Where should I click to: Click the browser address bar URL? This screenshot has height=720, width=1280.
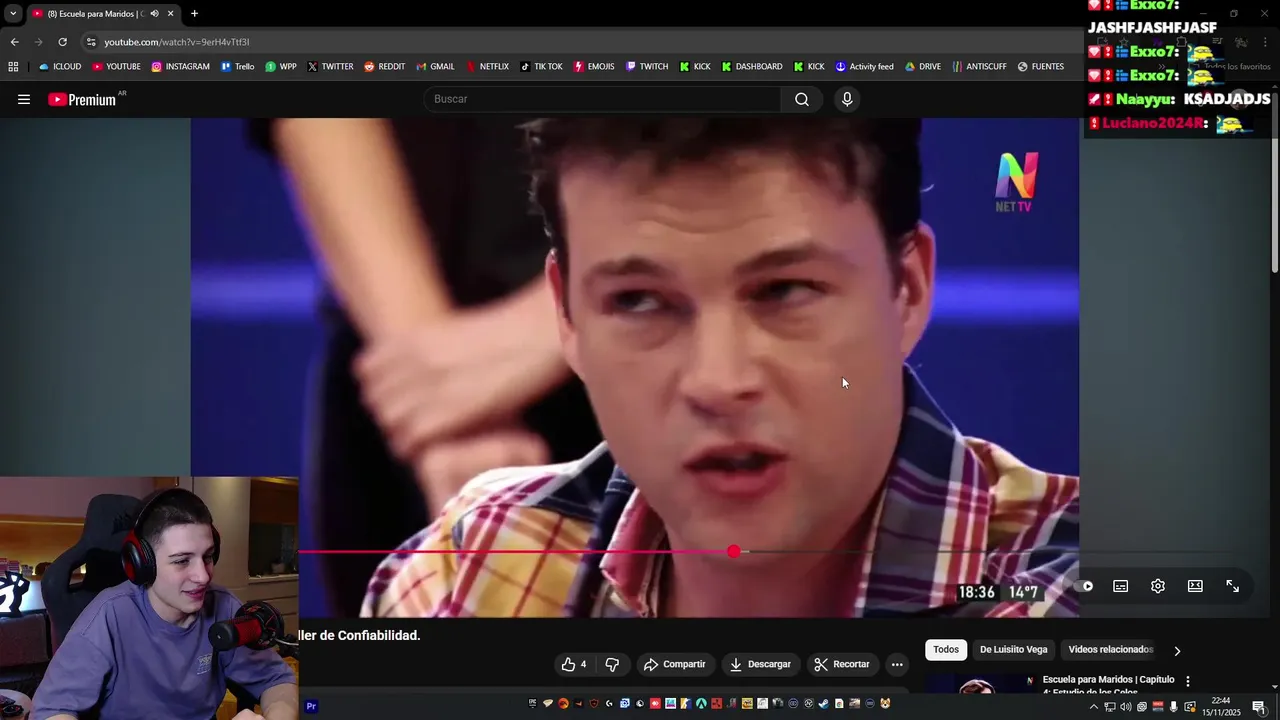click(177, 42)
